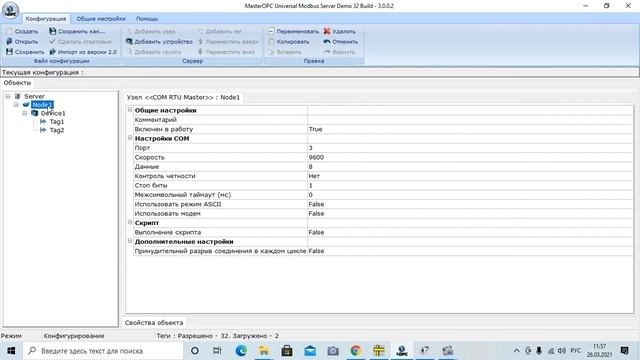Click the Сохранить save icon
This screenshot has height=360, width=640.
coord(9,52)
